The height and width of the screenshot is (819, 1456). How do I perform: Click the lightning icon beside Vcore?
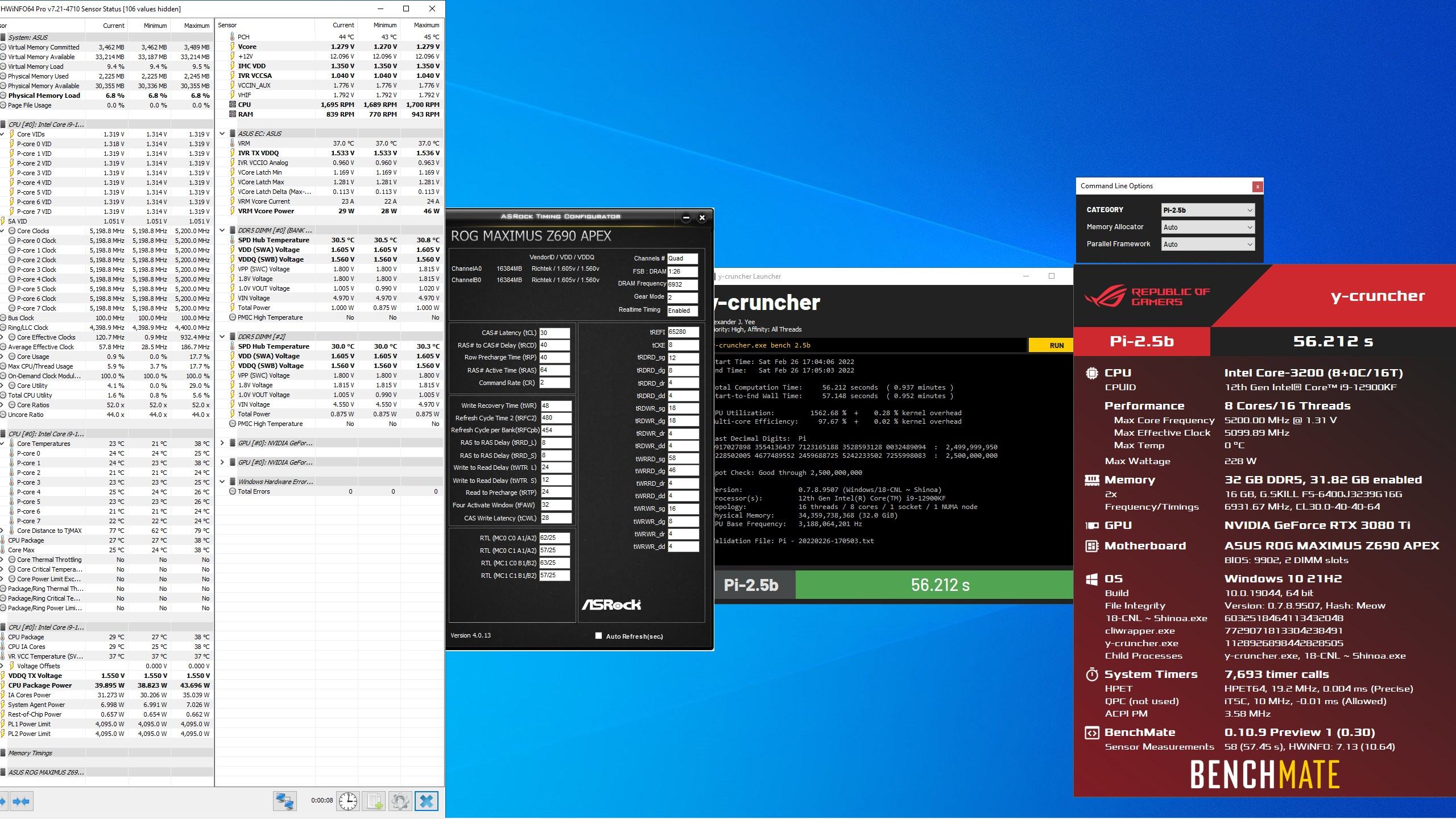[232, 47]
